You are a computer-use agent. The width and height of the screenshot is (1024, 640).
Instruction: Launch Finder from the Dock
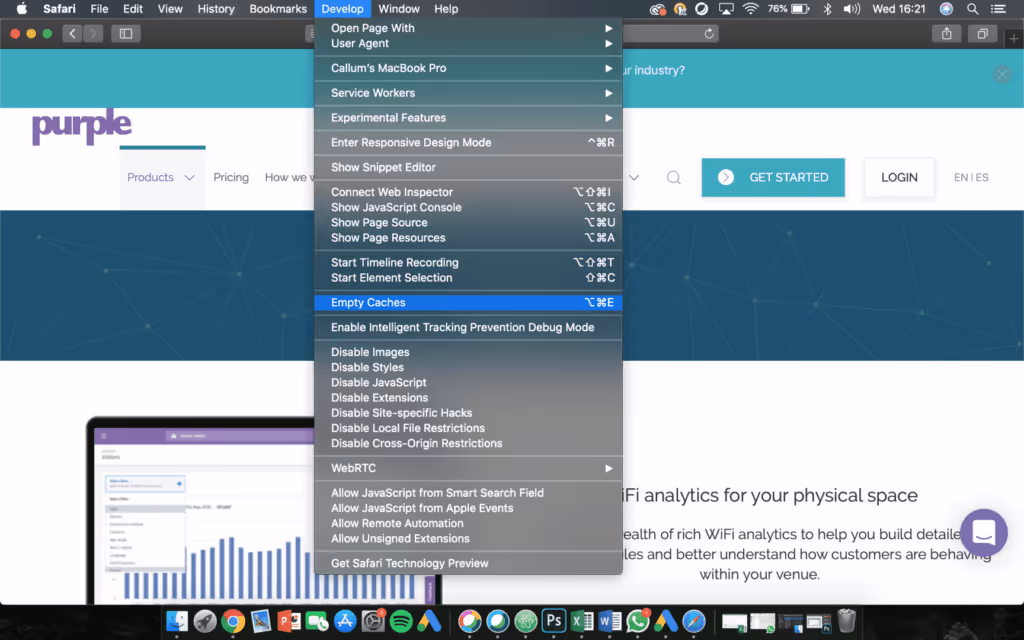point(177,620)
